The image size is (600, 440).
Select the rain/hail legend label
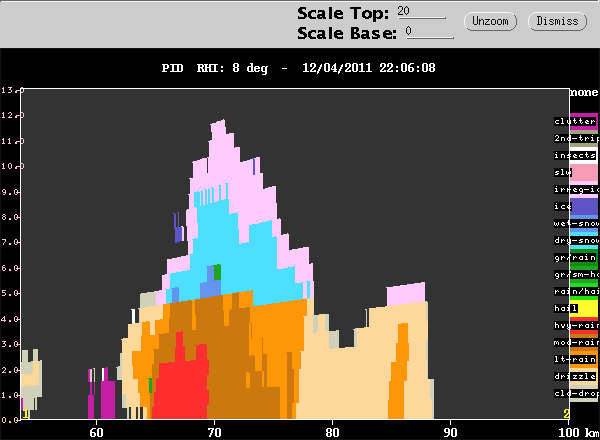pos(576,292)
